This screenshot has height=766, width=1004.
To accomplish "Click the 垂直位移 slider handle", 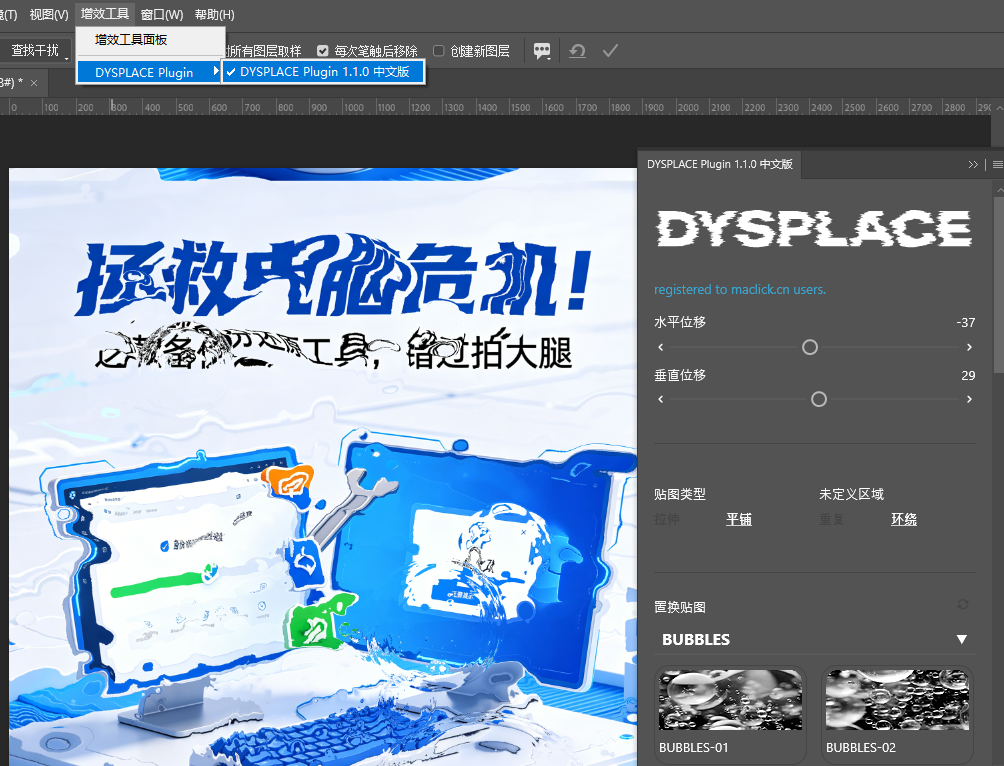I will [819, 400].
